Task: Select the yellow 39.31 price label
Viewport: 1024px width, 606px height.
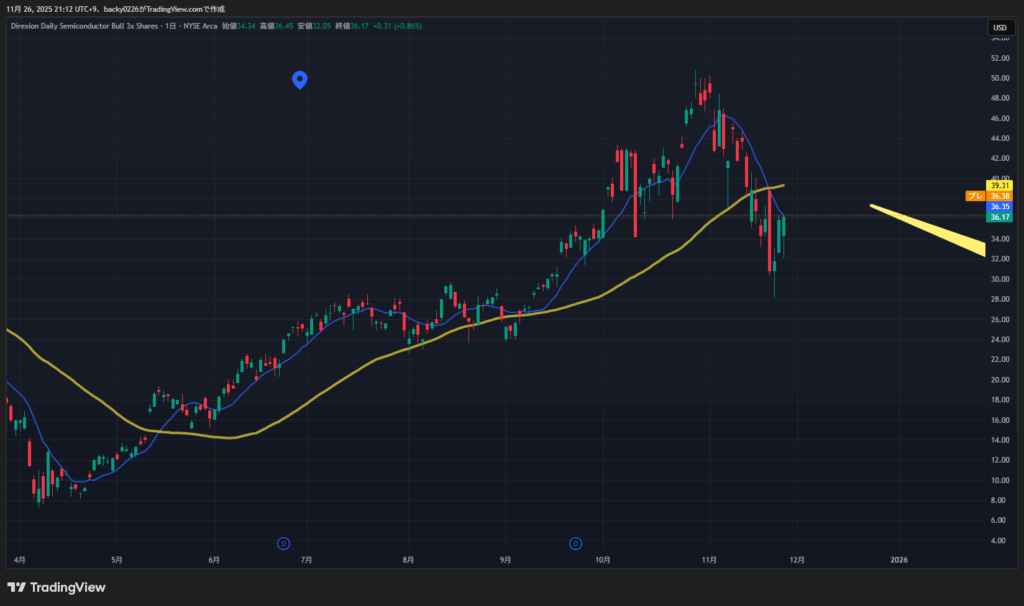Action: 999,186
